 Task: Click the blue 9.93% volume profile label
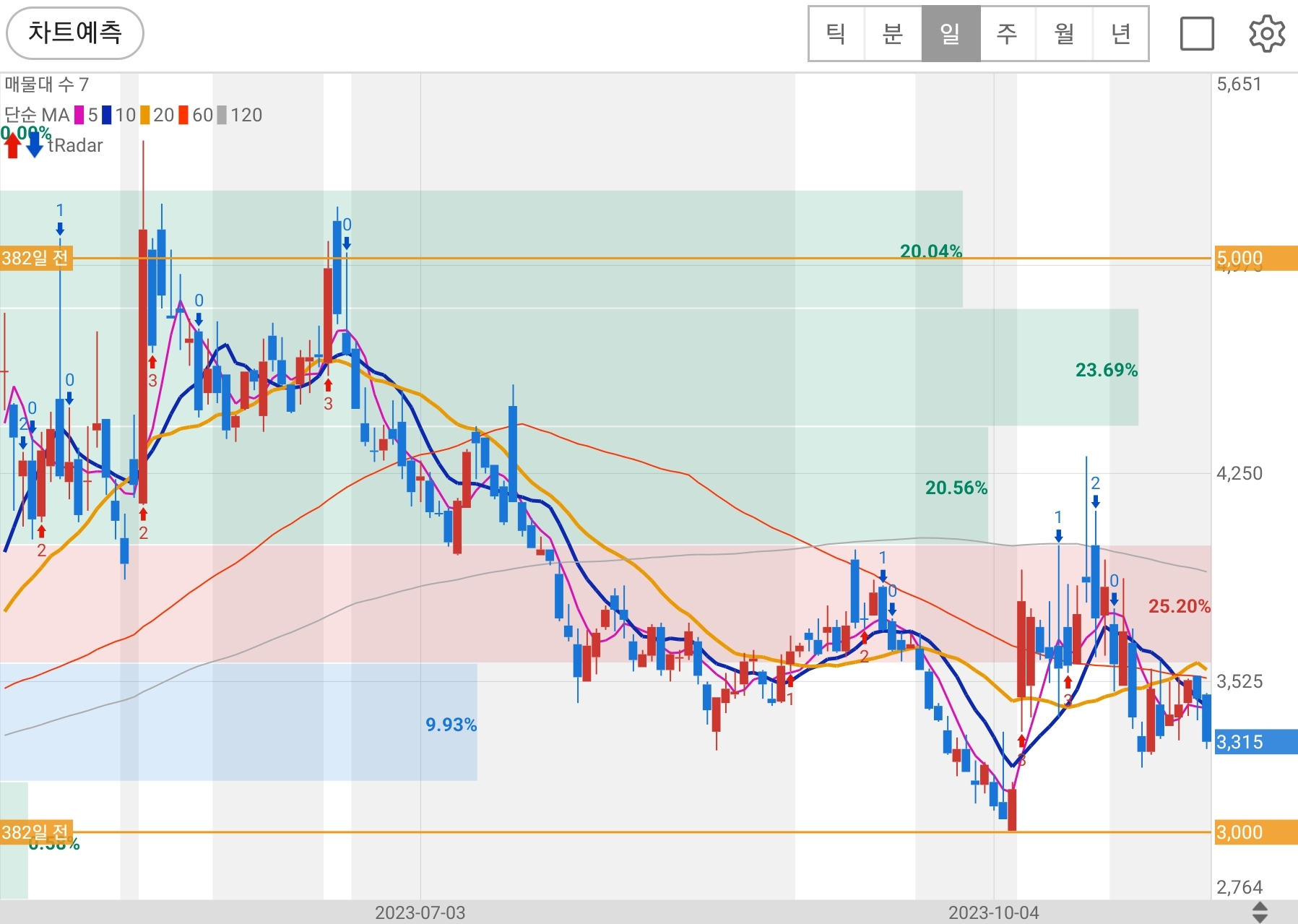point(451,725)
